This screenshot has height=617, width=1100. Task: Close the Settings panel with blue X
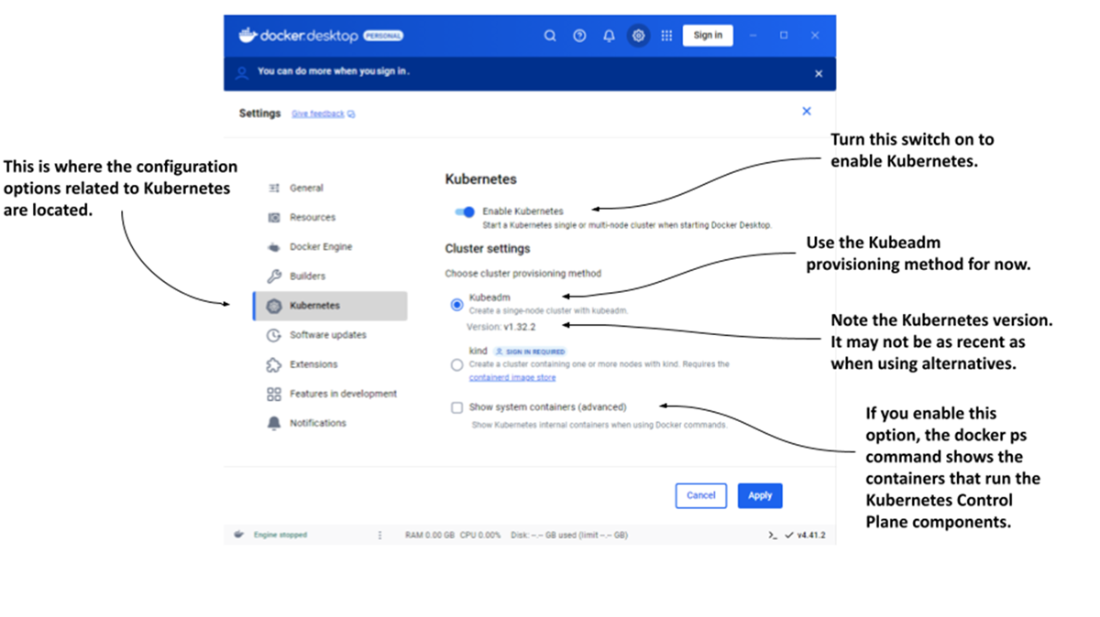pyautogui.click(x=807, y=111)
